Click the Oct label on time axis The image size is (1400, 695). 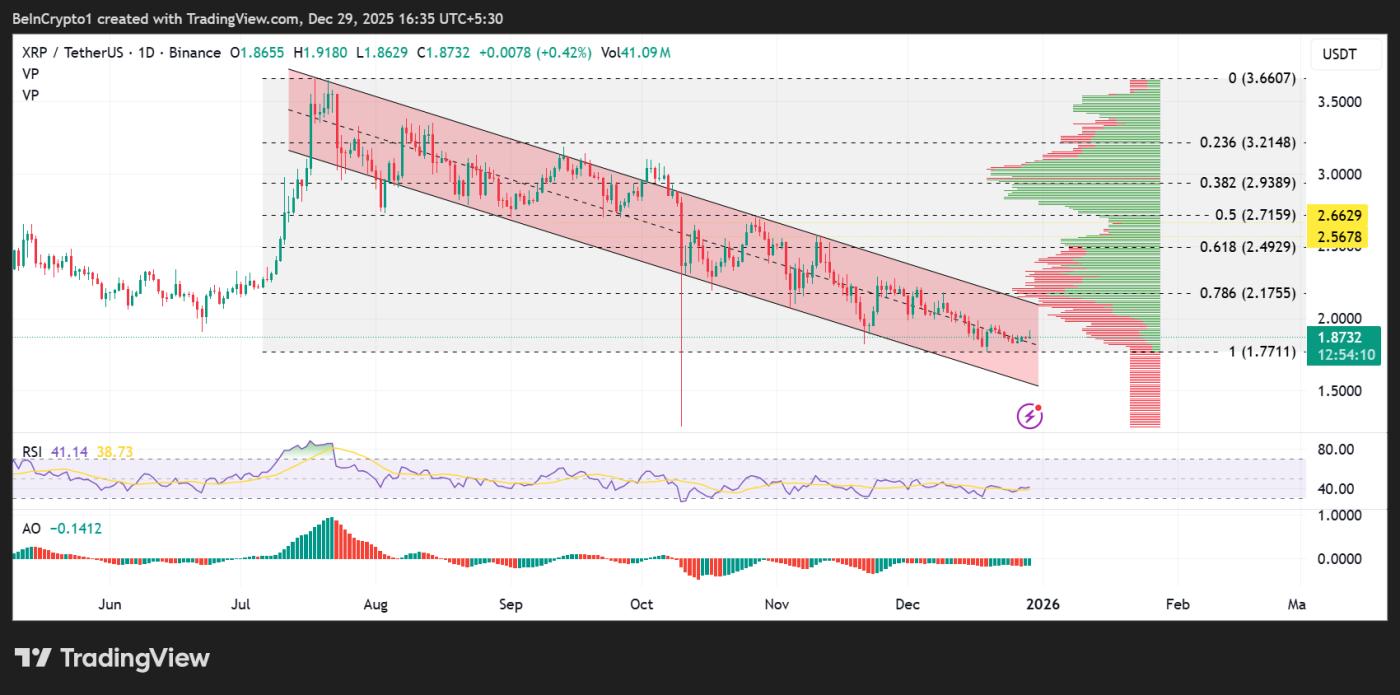(641, 605)
